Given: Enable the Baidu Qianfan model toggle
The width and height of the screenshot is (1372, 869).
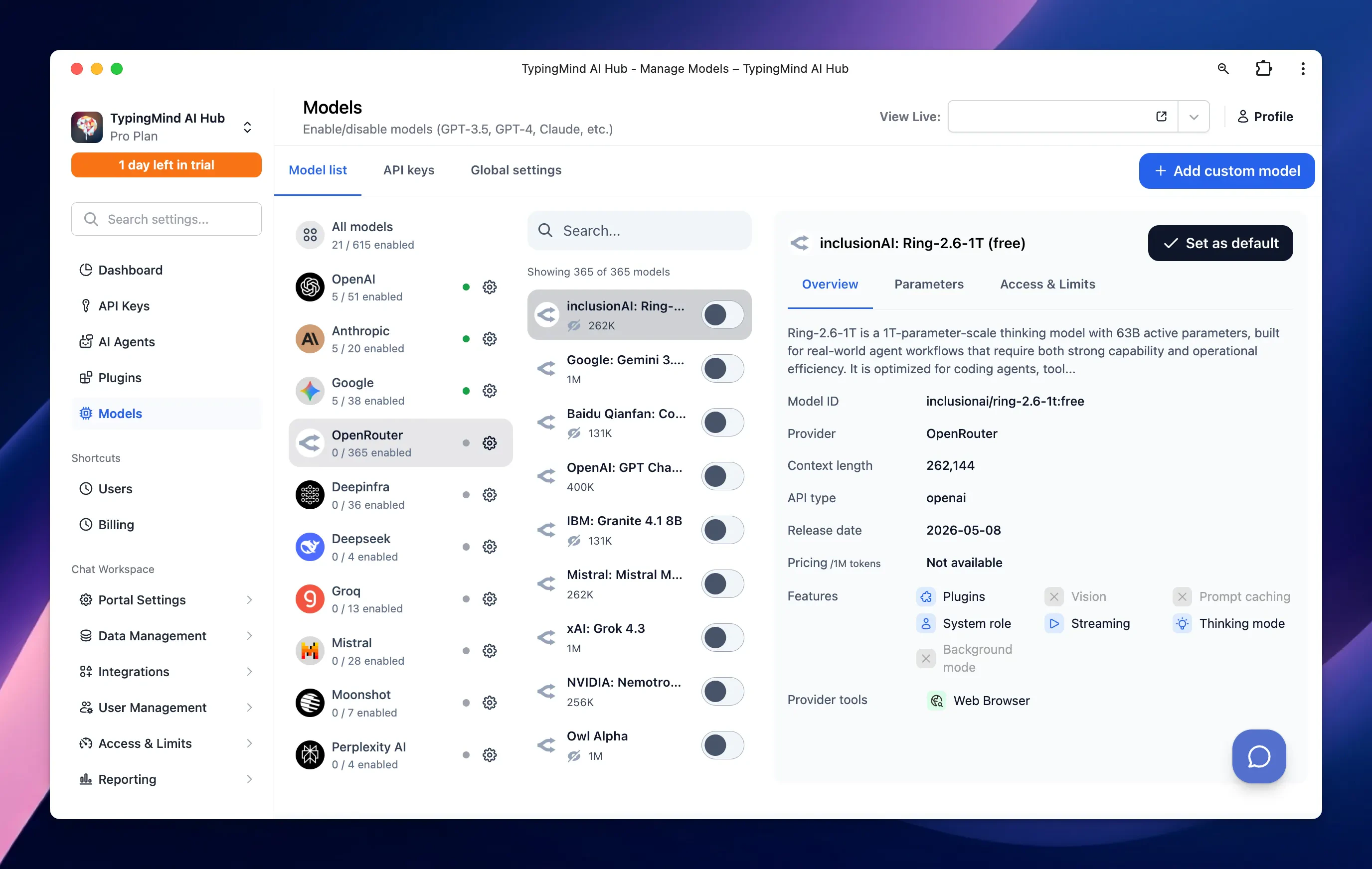Looking at the screenshot, I should (722, 423).
